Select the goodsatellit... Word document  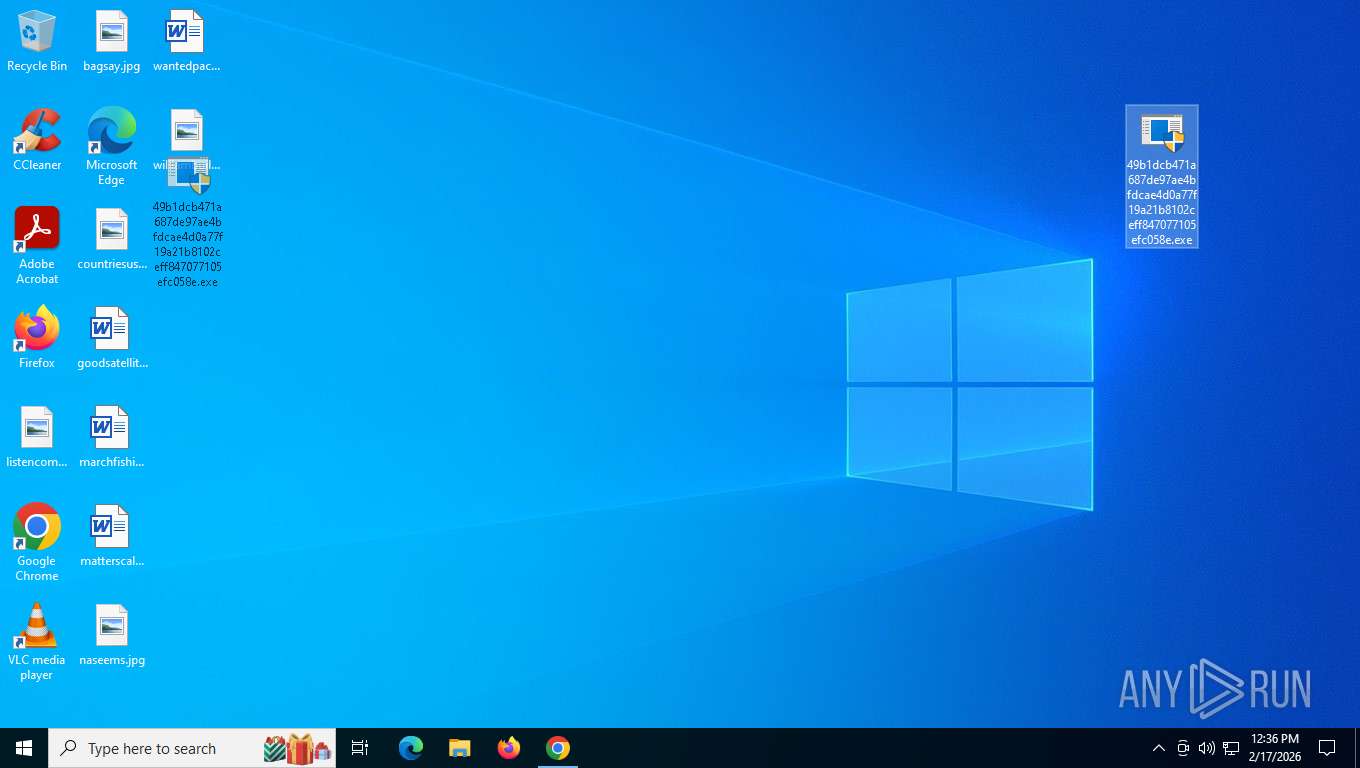coord(112,338)
